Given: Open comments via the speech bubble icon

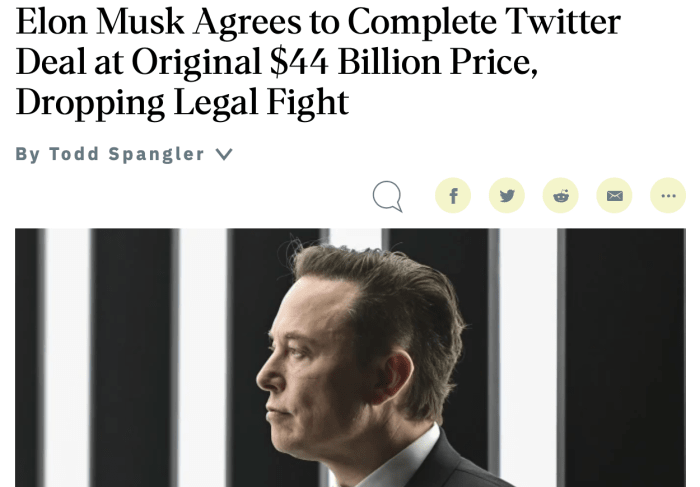Looking at the screenshot, I should pos(387,195).
